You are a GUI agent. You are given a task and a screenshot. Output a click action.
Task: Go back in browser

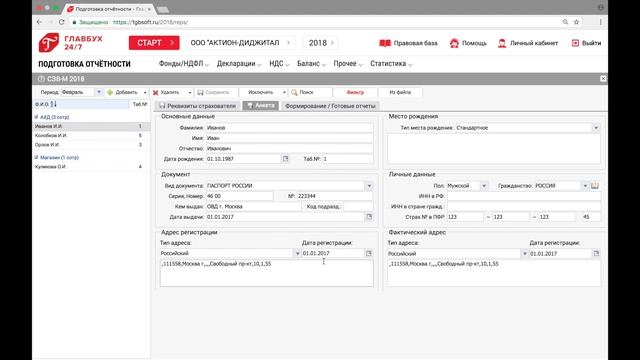39,22
